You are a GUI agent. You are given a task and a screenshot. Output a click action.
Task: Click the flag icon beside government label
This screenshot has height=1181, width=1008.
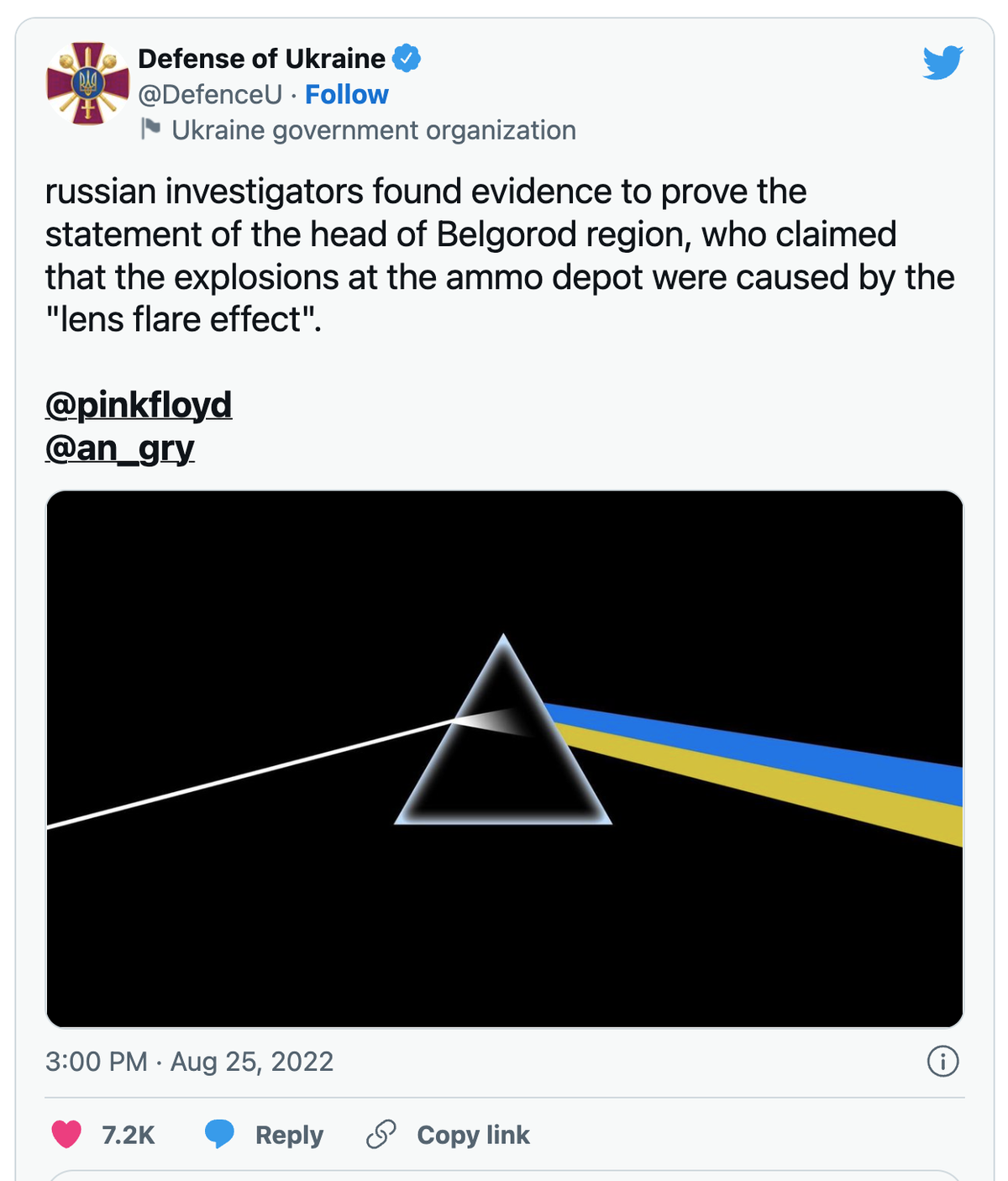(150, 129)
